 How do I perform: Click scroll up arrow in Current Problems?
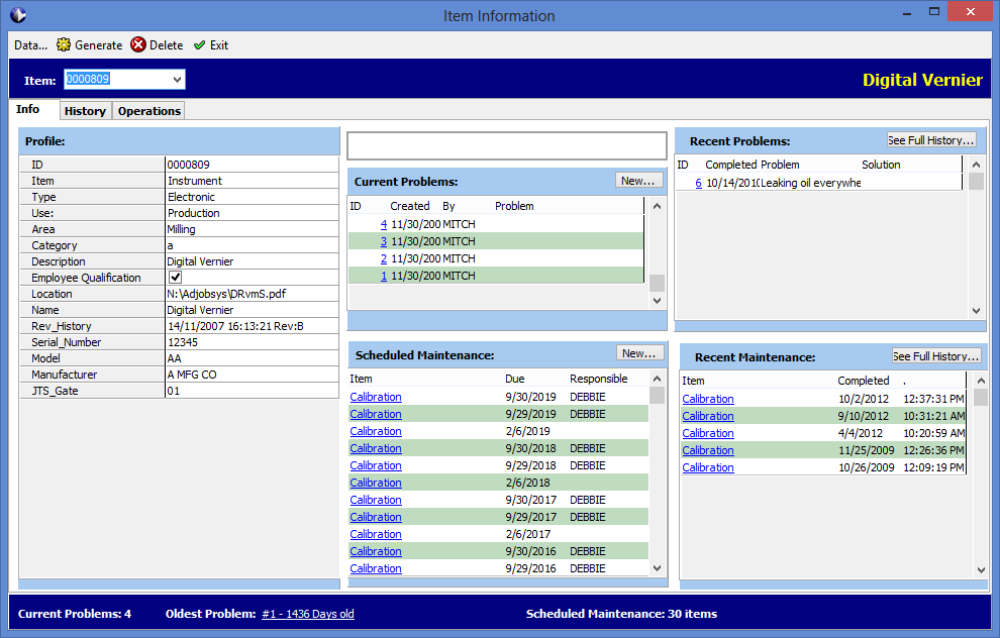pos(657,206)
